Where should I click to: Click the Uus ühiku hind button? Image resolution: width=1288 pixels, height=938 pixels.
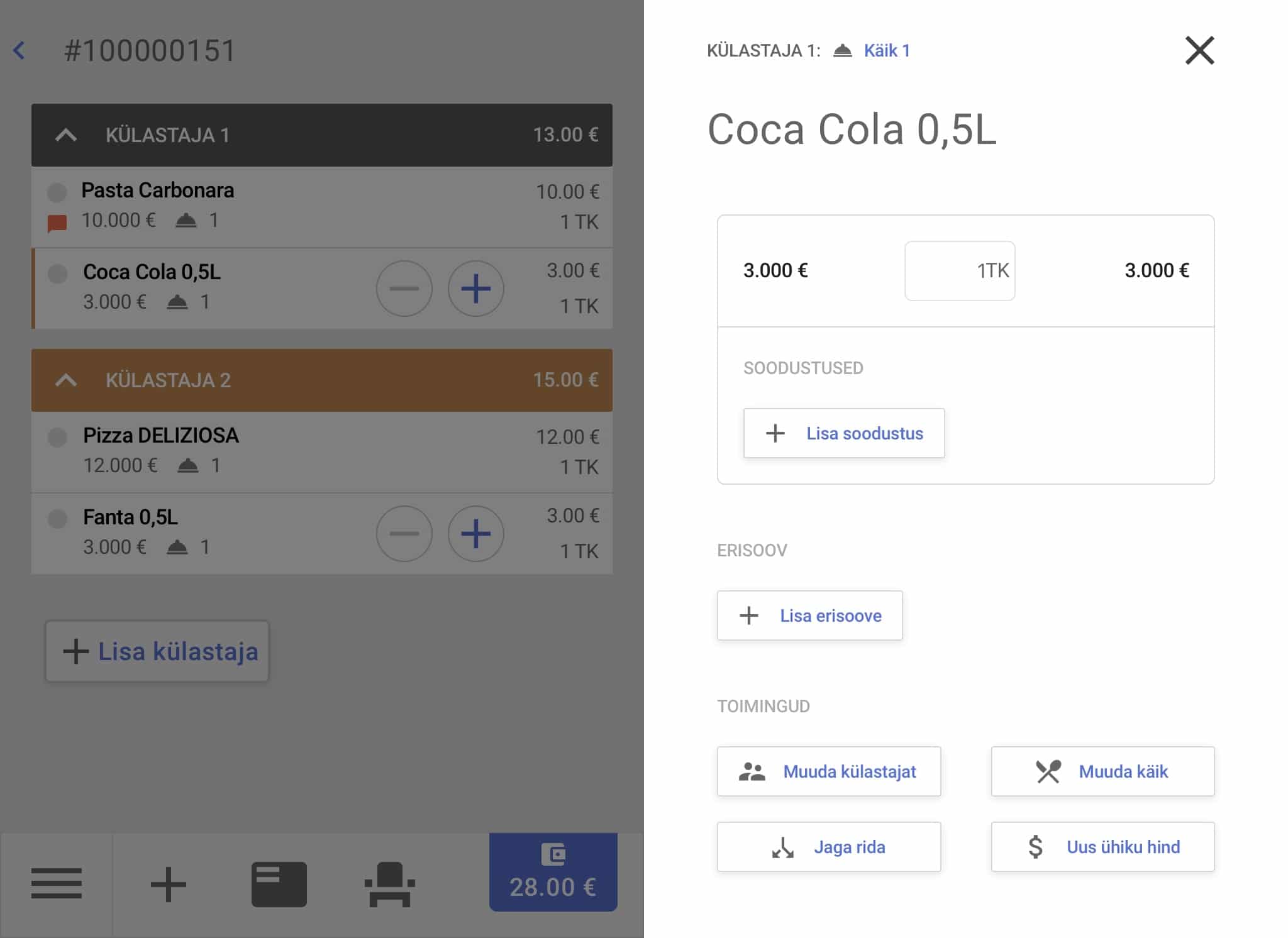point(1102,847)
